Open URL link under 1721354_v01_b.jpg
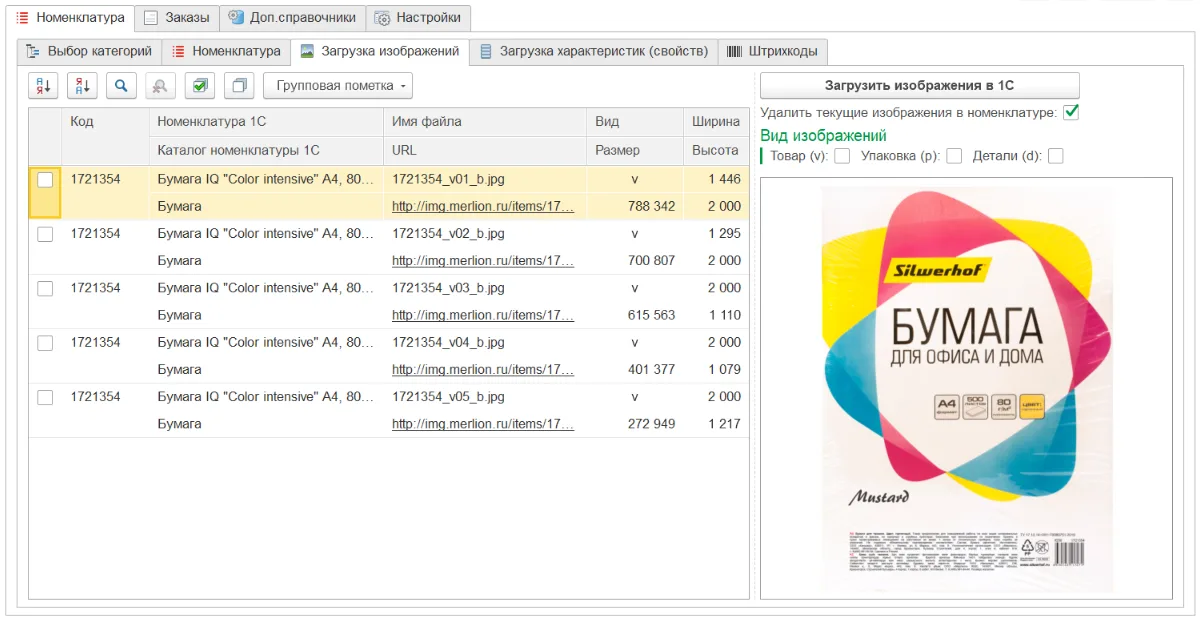Image resolution: width=1201 pixels, height=620 pixels. point(483,206)
